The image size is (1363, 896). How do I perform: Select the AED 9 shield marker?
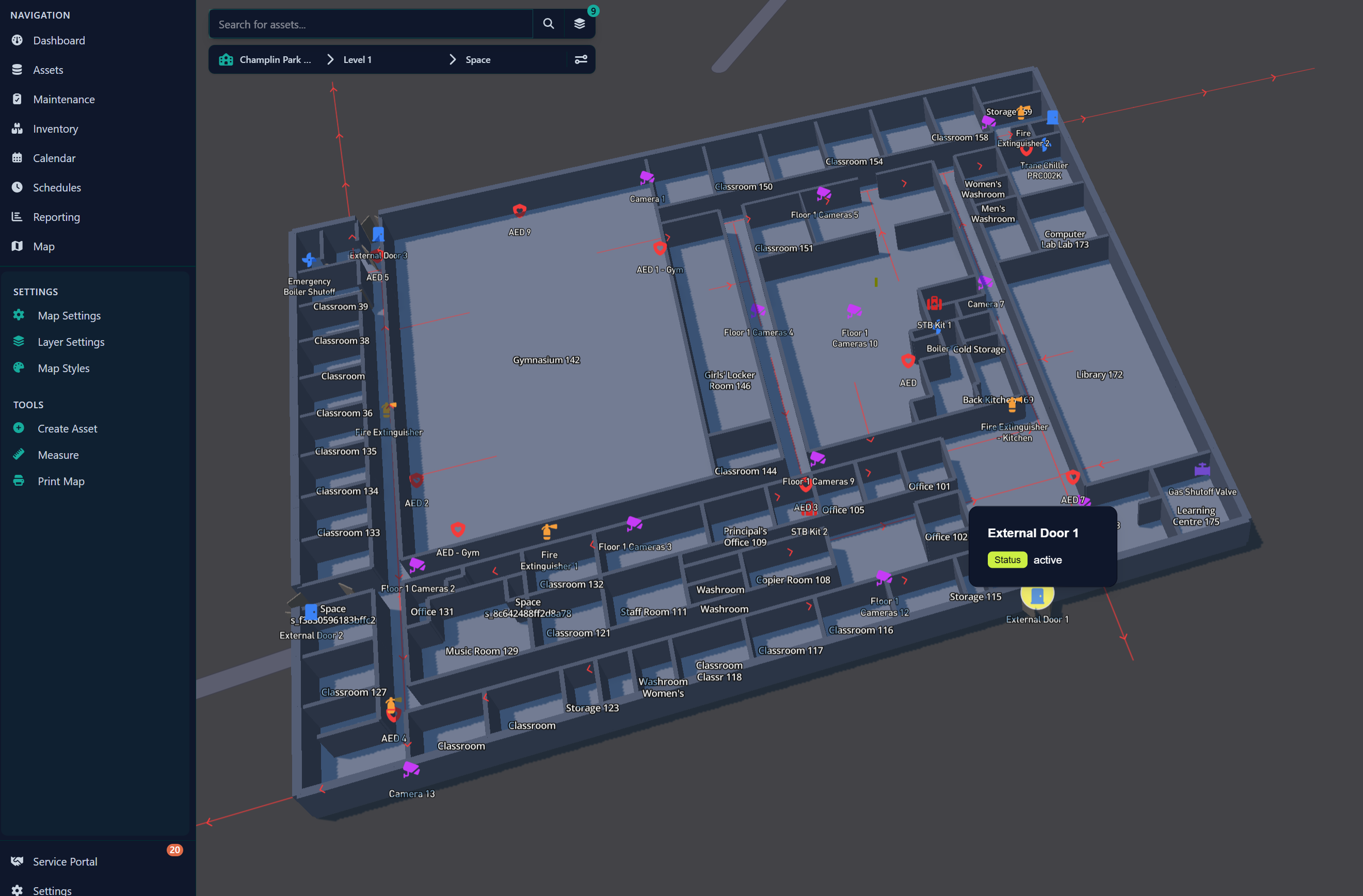click(x=519, y=210)
